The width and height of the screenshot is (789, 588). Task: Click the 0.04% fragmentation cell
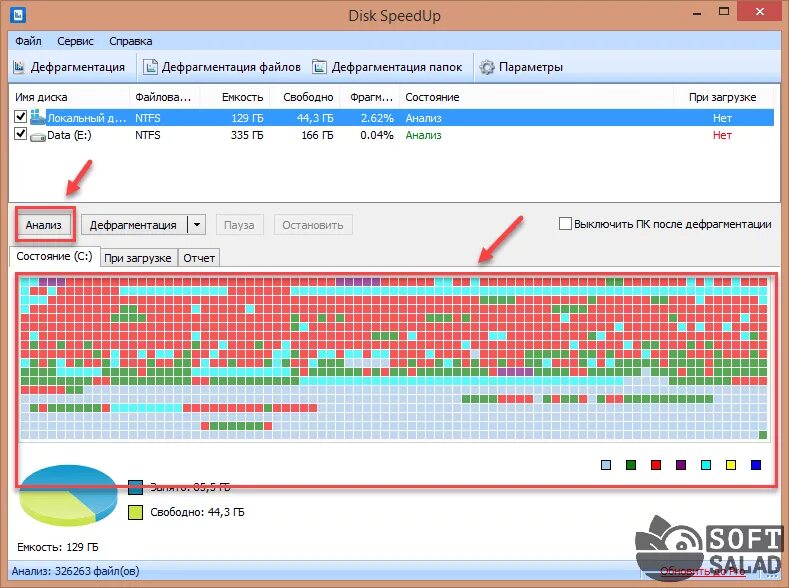[x=377, y=135]
